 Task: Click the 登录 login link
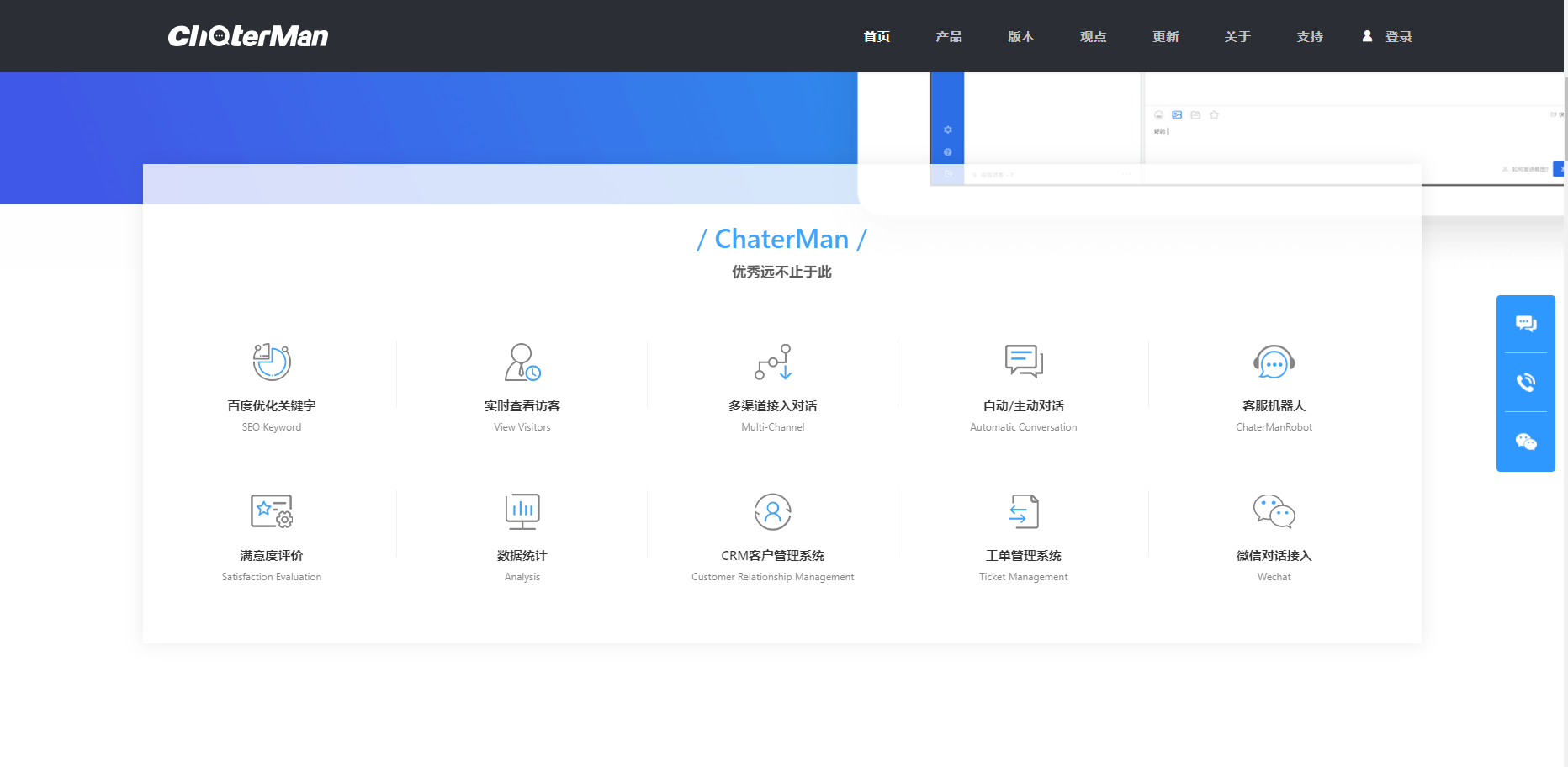[1399, 36]
